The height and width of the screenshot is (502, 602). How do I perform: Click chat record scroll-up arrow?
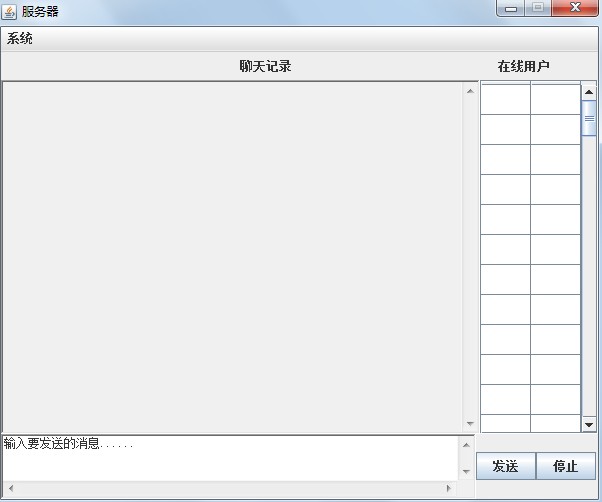tap(470, 91)
